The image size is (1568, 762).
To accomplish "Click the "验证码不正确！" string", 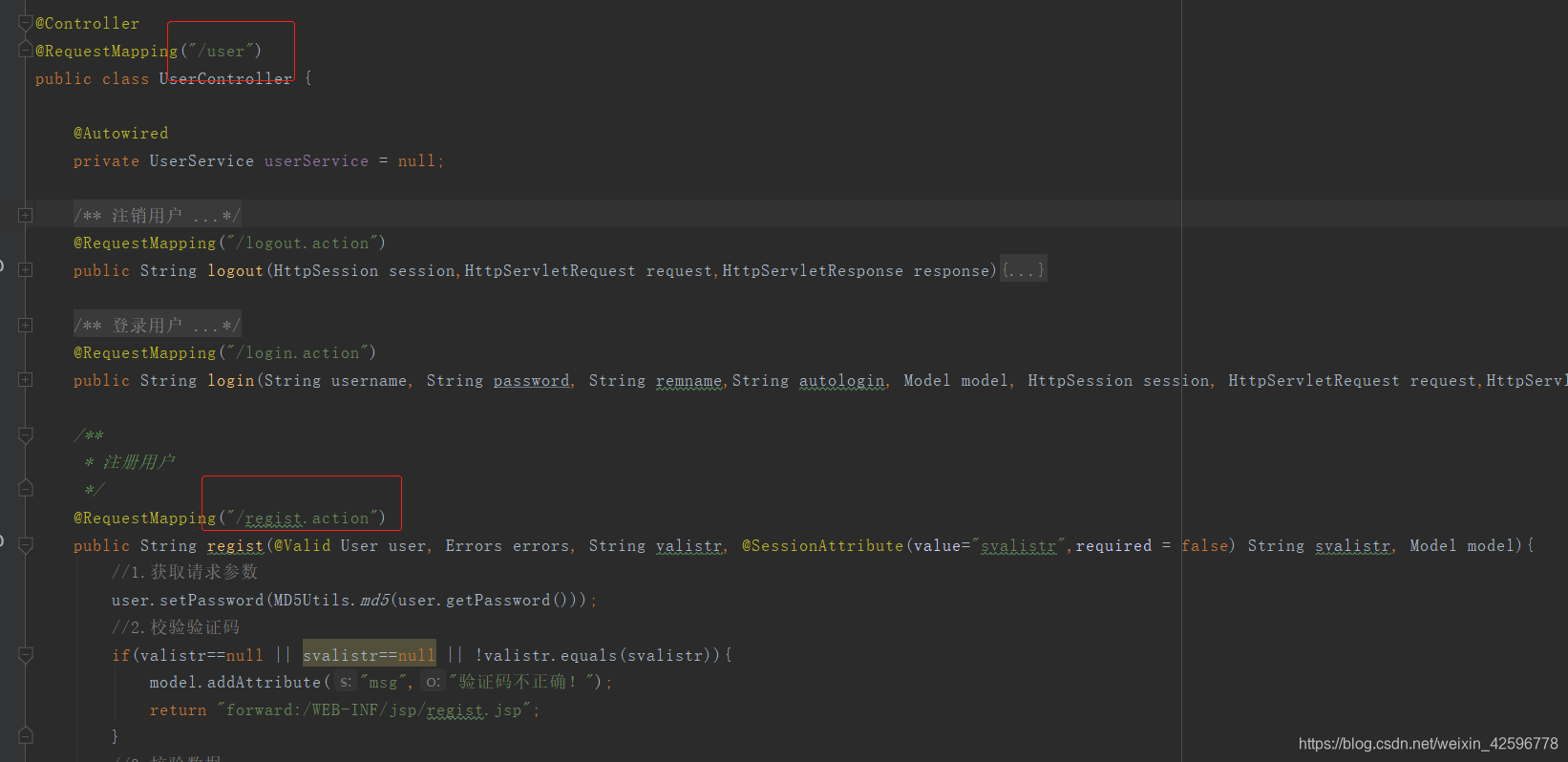I will coord(520,682).
